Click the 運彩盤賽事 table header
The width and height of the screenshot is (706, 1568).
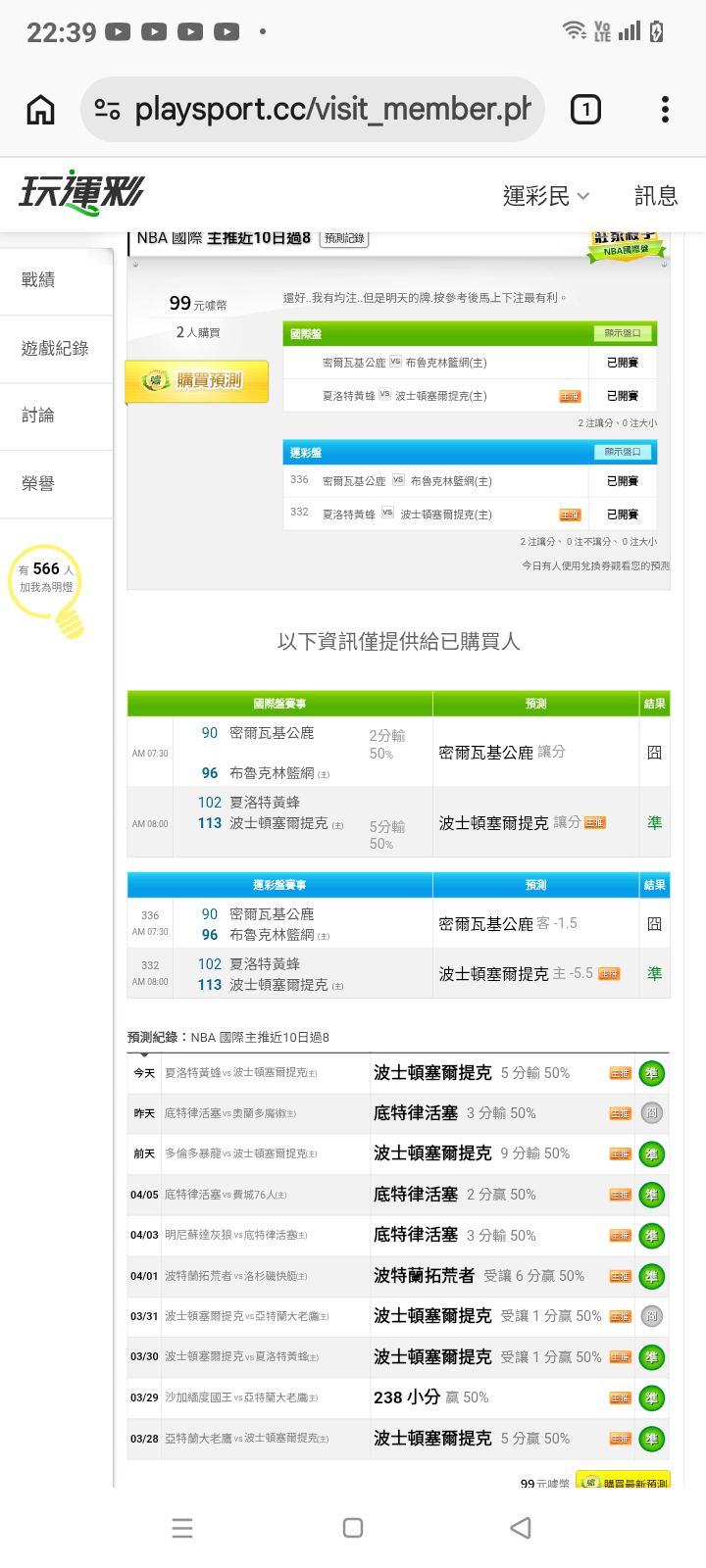(280, 885)
